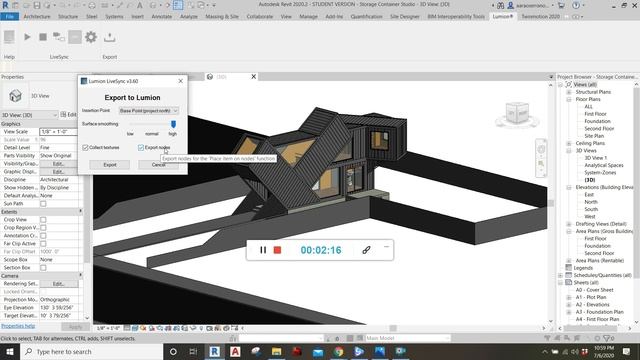This screenshot has width=640, height=360.
Task: Click the Save icon in quick access toolbar
Action: coord(37,5)
